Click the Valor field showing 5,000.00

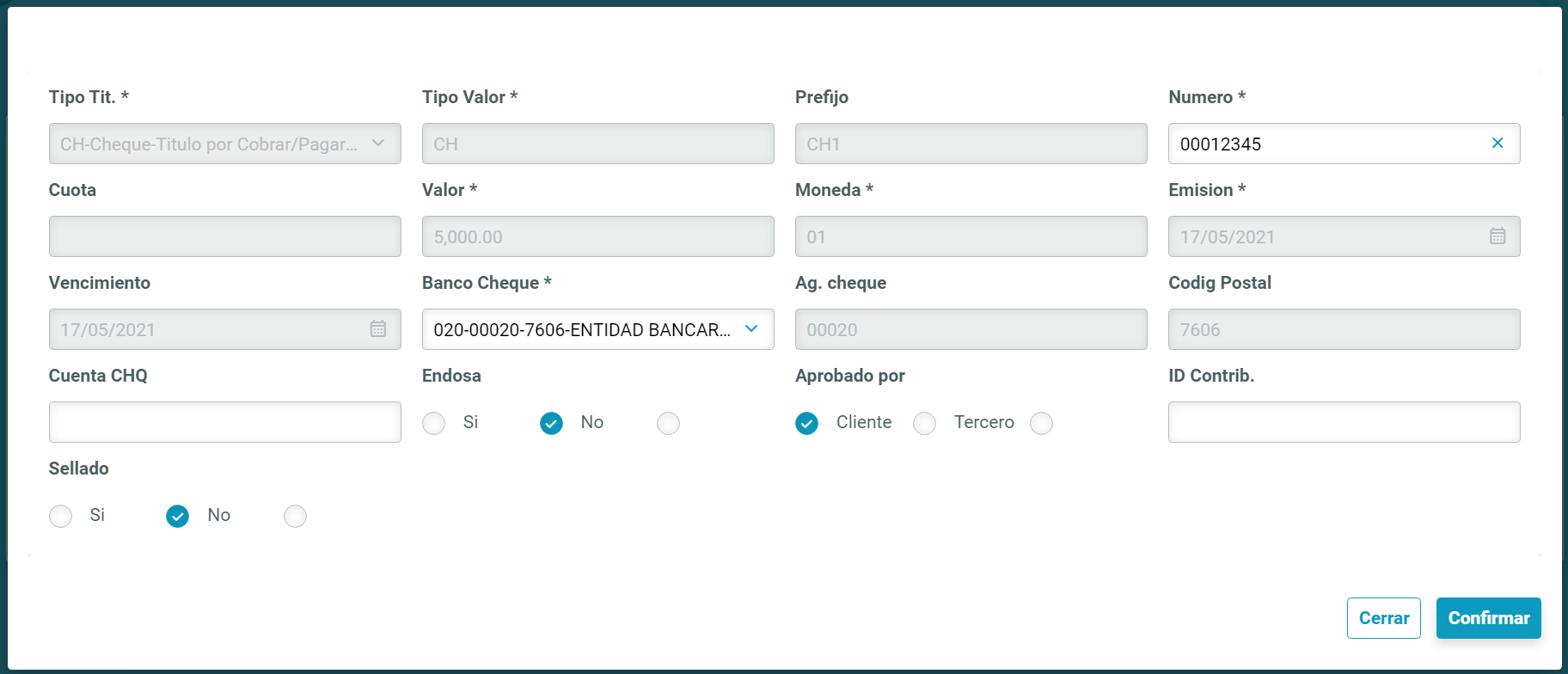click(x=597, y=236)
